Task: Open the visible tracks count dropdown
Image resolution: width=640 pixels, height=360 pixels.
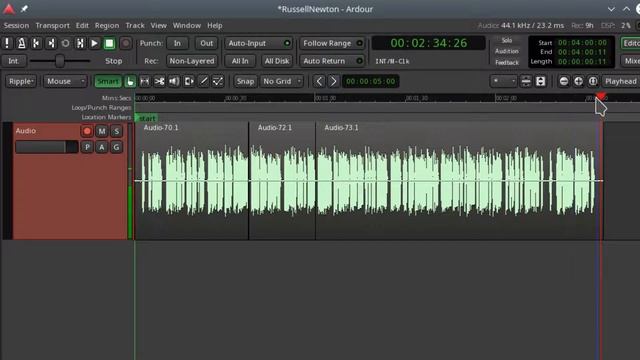Action: (504, 81)
